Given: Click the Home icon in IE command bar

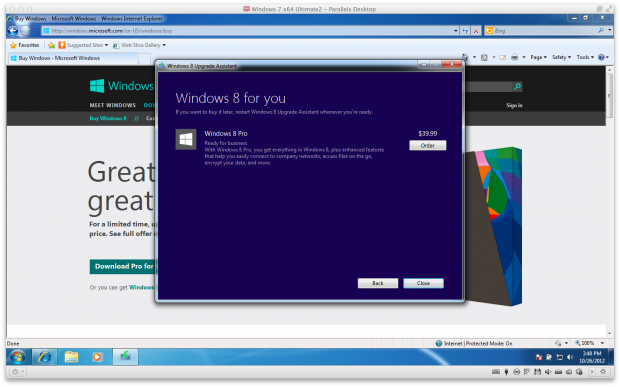Looking at the screenshot, I should pyautogui.click(x=465, y=57).
